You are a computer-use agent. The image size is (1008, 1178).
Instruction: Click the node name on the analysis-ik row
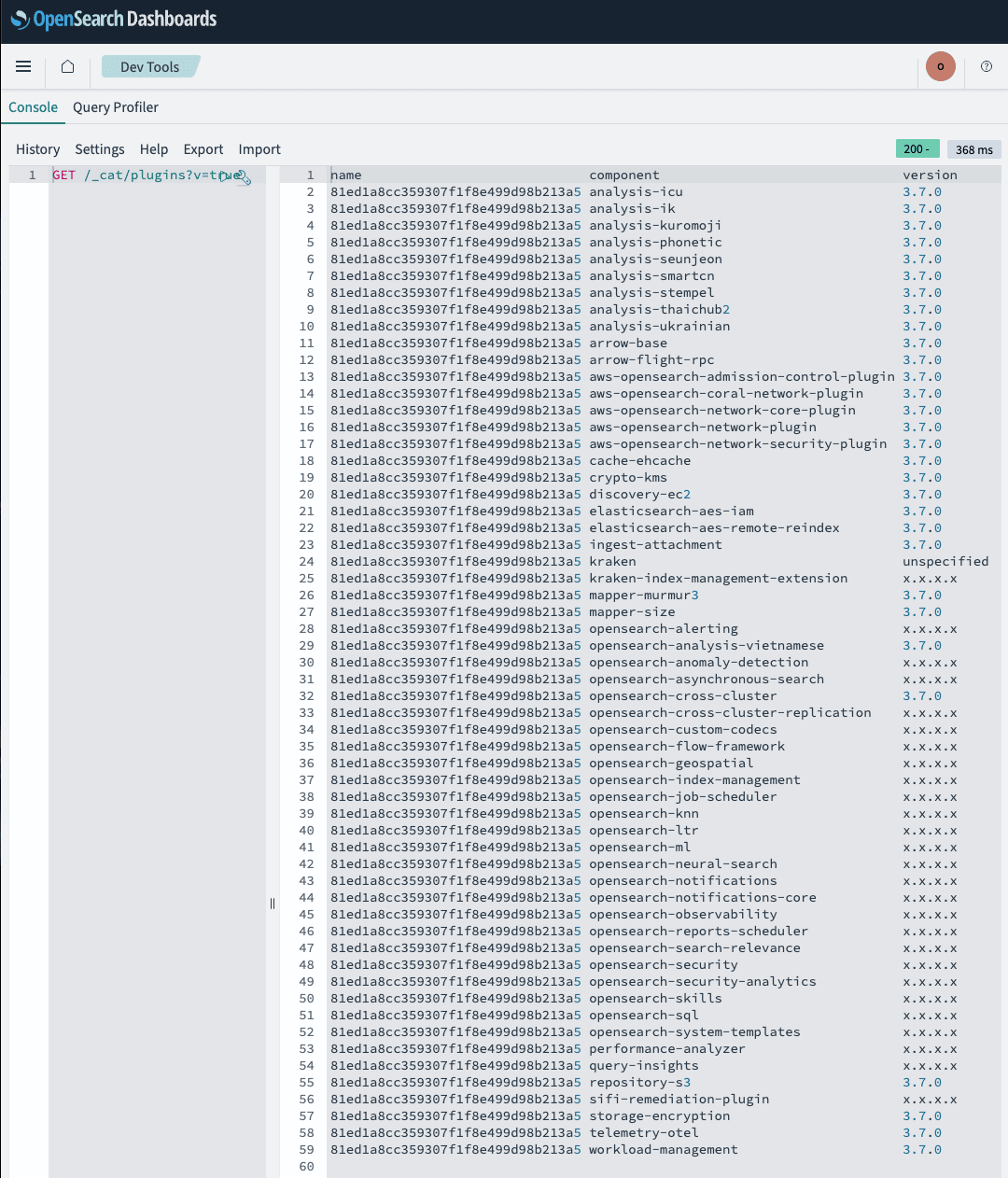point(455,208)
